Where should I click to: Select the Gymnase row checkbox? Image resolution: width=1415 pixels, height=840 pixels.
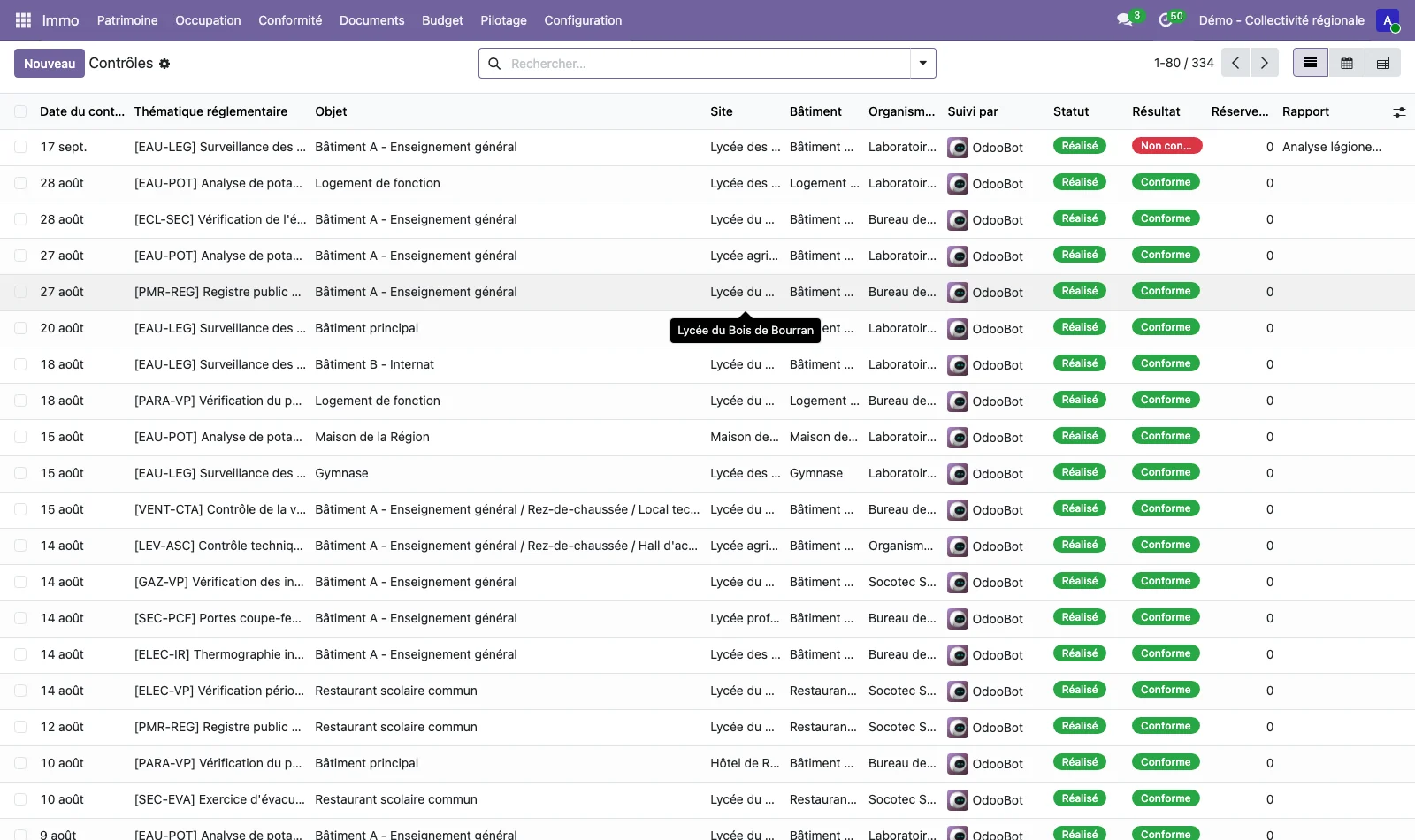[x=20, y=473]
